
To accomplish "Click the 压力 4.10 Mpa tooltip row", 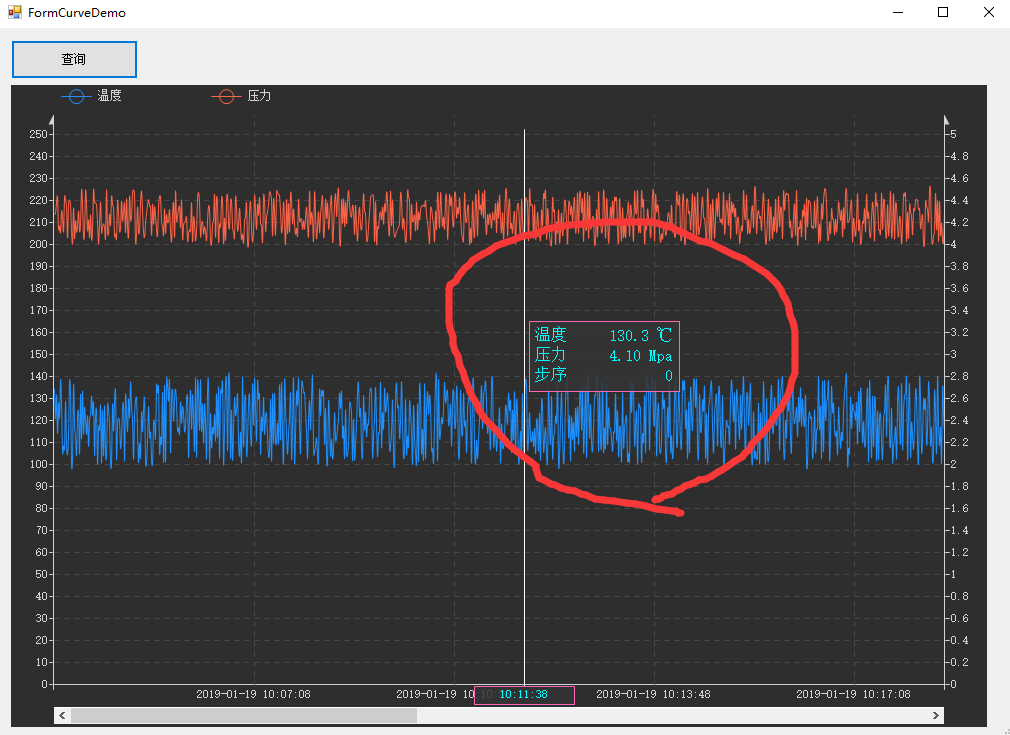I will point(604,356).
